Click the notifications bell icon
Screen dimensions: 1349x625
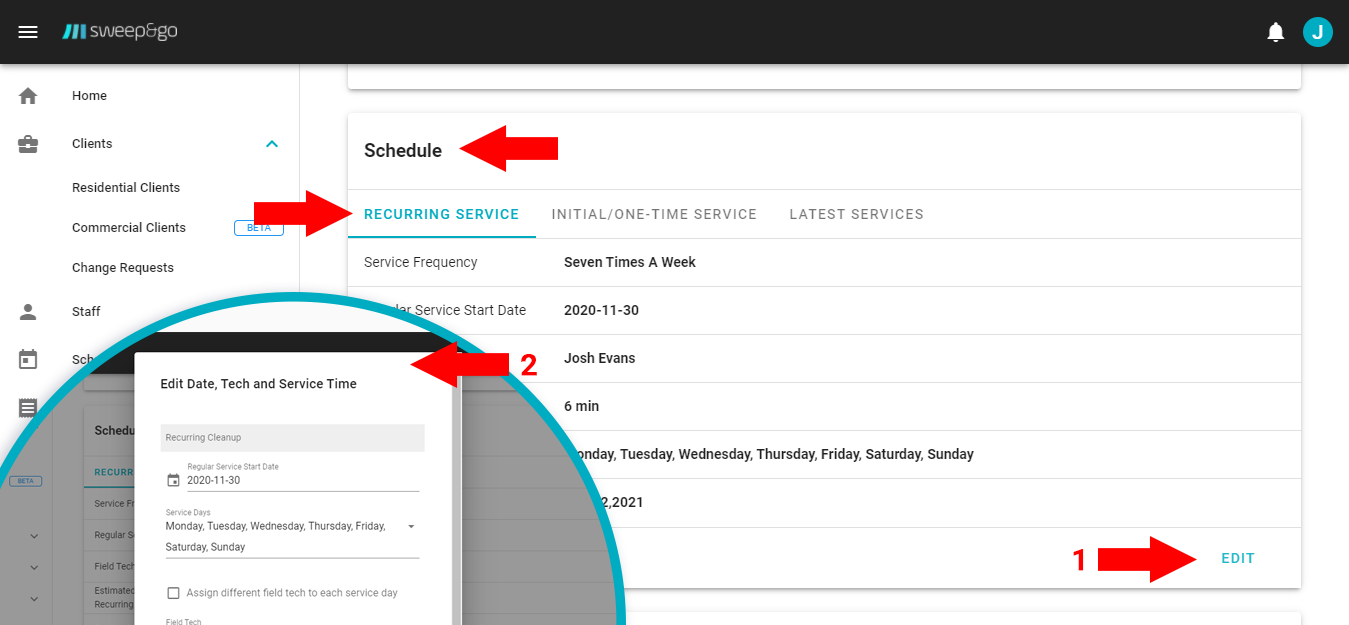[x=1275, y=32]
